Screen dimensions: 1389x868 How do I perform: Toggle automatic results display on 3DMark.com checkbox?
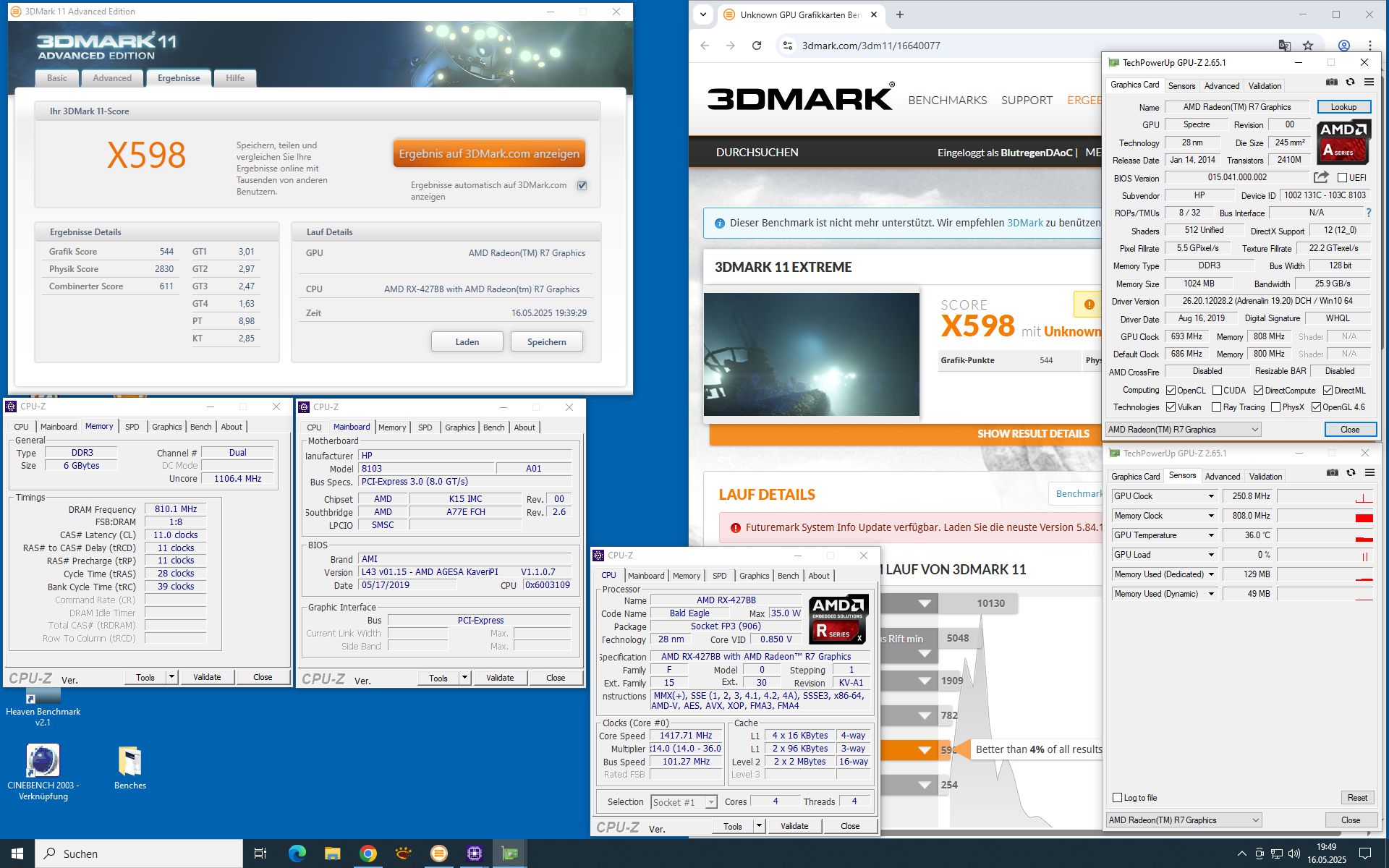click(582, 186)
